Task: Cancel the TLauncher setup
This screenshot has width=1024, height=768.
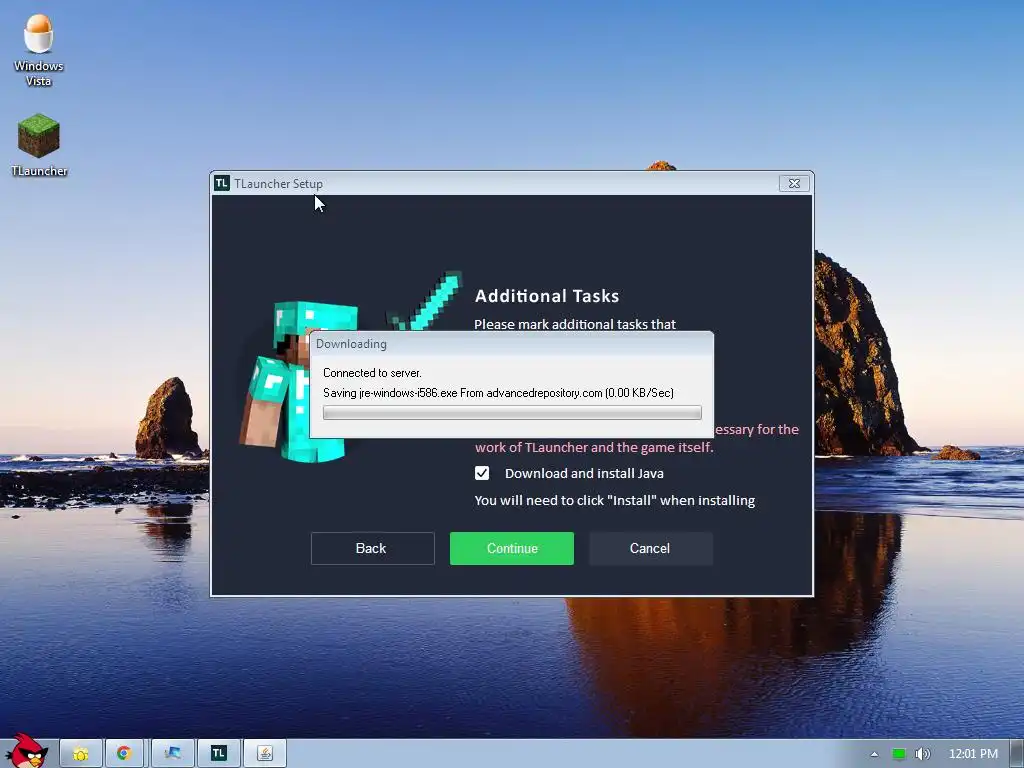Action: pyautogui.click(x=650, y=548)
